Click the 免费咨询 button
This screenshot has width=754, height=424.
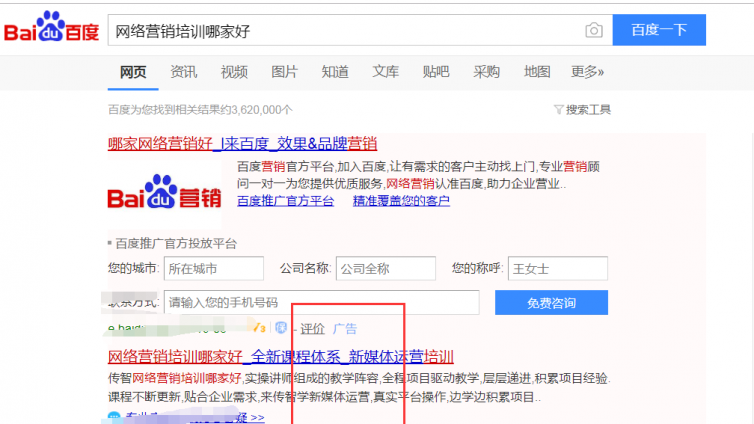[x=551, y=302]
